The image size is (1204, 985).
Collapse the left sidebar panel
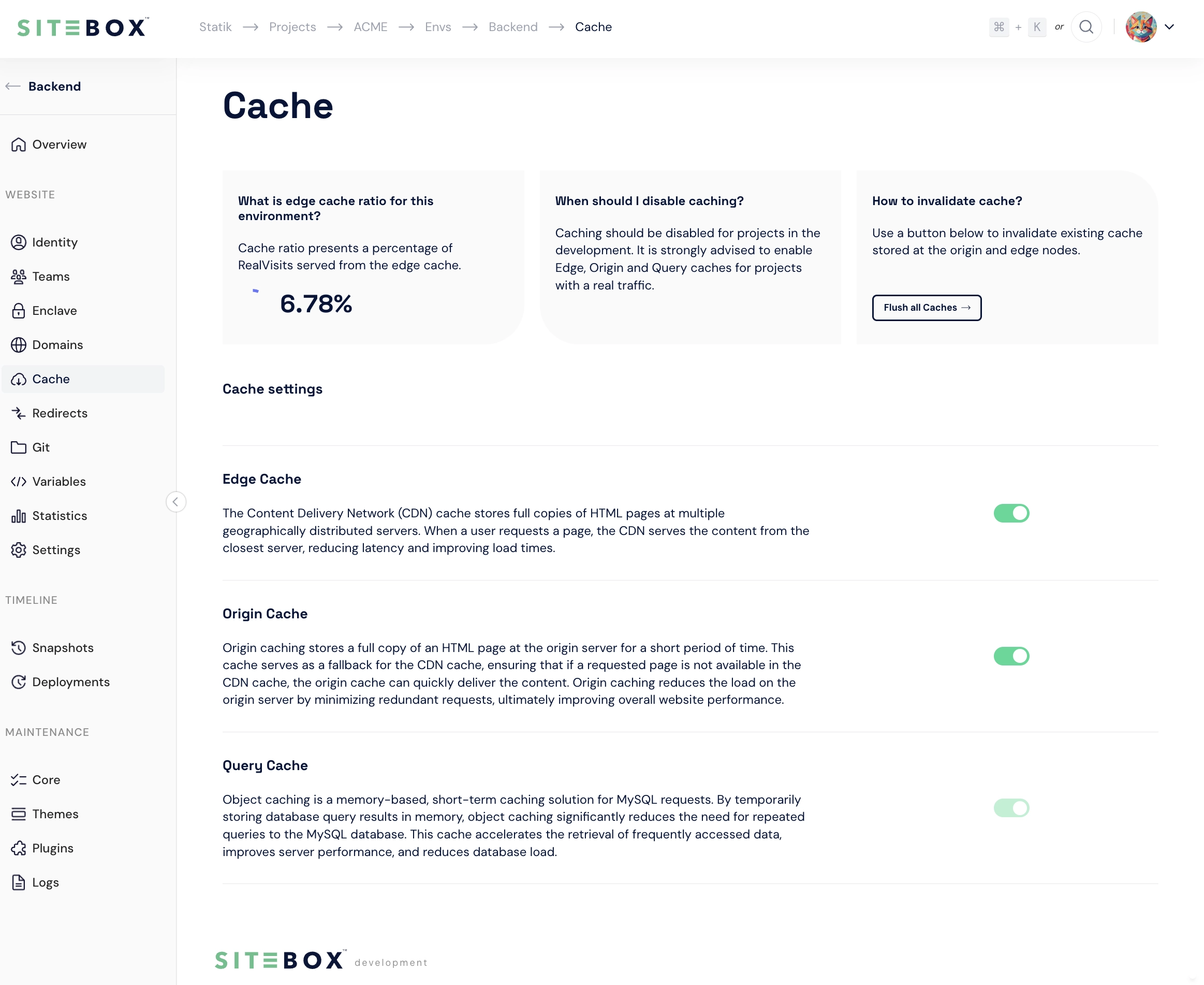tap(176, 502)
